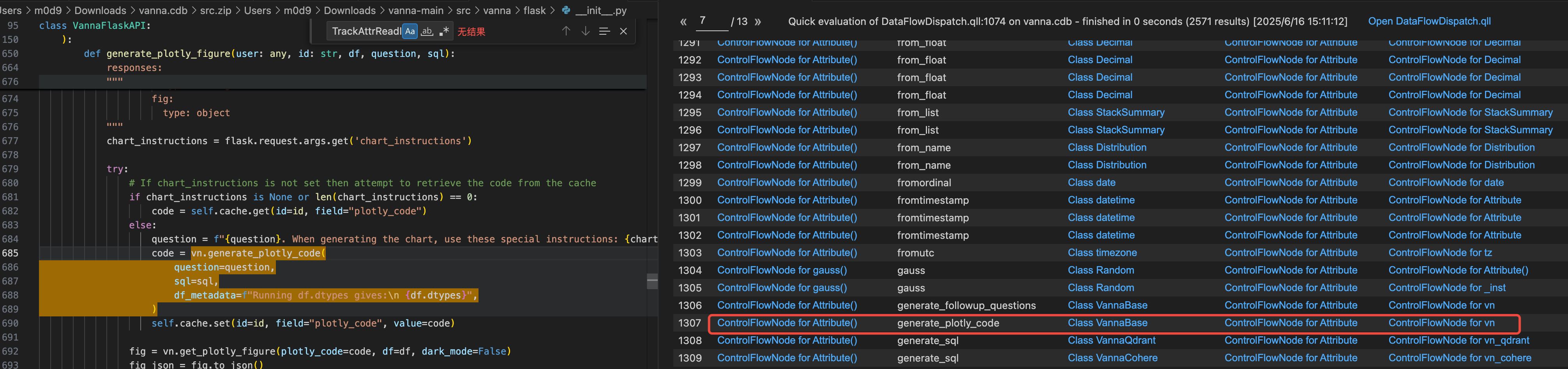
Task: Open vanna-main breadcrumb segment
Action: click(416, 11)
